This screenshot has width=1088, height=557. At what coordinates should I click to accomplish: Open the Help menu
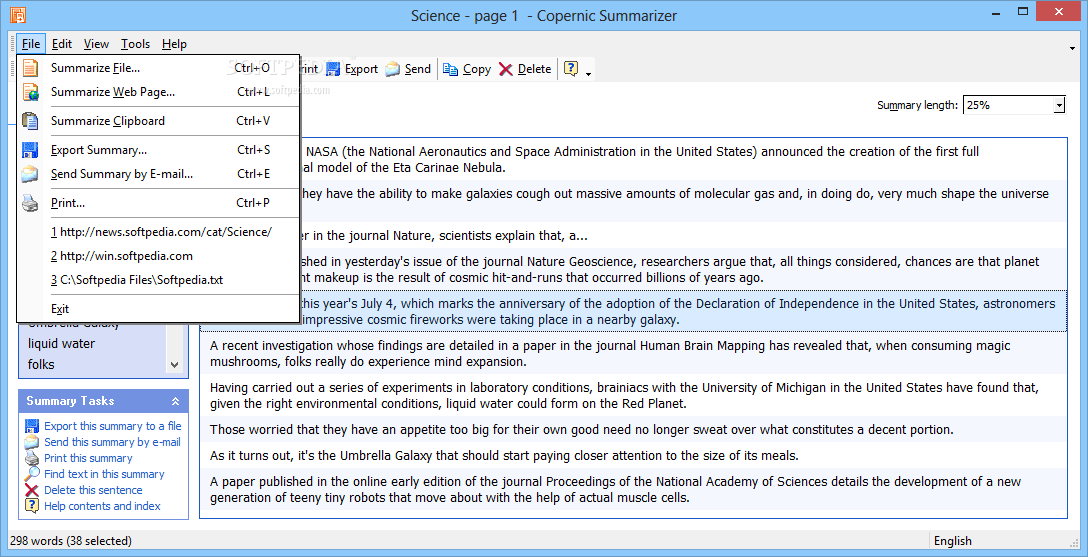(174, 44)
